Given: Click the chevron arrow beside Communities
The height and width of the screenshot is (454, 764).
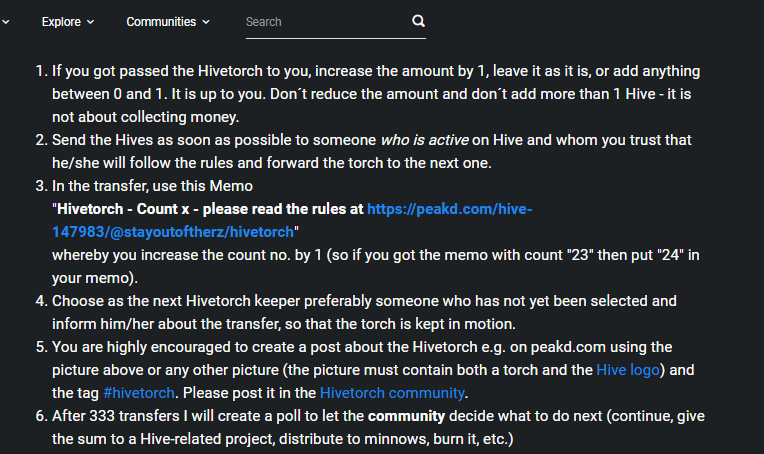Looking at the screenshot, I should point(206,22).
